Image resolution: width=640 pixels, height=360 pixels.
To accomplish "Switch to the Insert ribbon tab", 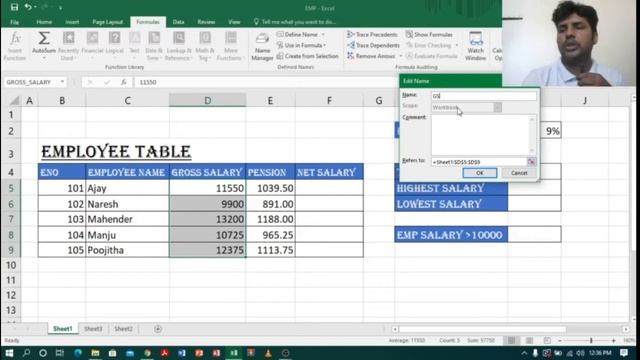I will pos(72,22).
